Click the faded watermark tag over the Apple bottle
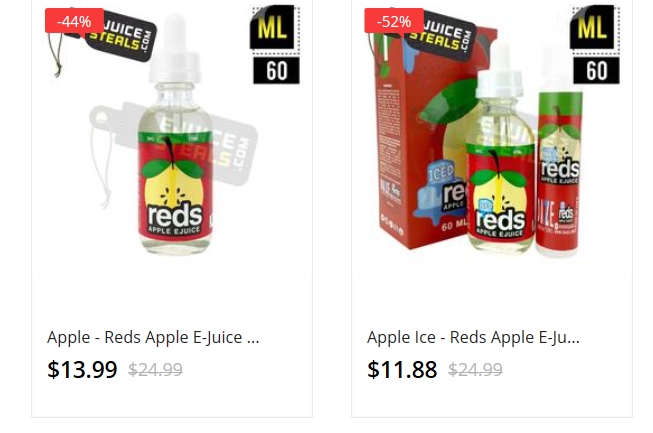Viewport: 653px width, 433px height. pos(173,144)
